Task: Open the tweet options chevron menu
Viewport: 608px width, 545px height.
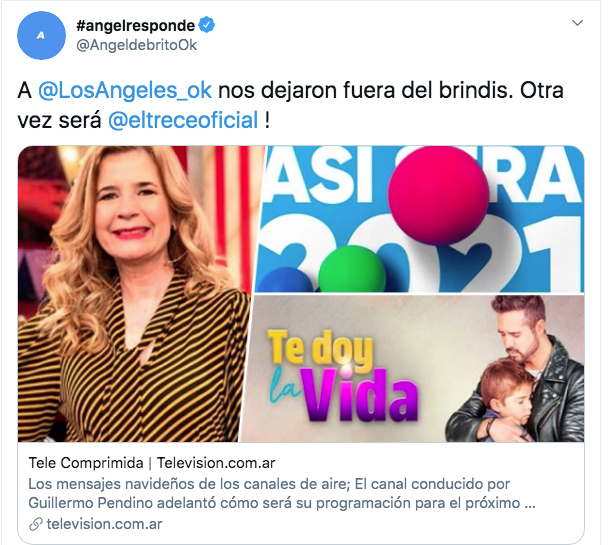Action: pos(577,23)
